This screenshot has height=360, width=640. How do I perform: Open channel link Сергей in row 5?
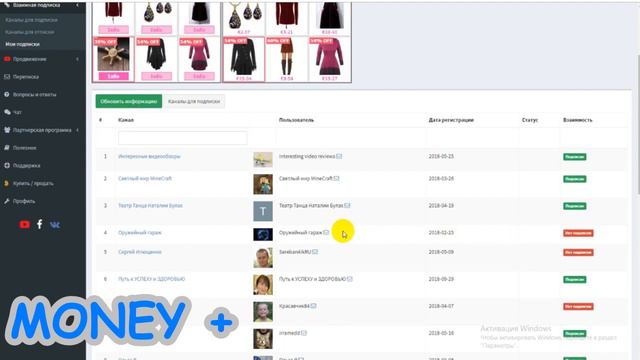tap(140, 252)
